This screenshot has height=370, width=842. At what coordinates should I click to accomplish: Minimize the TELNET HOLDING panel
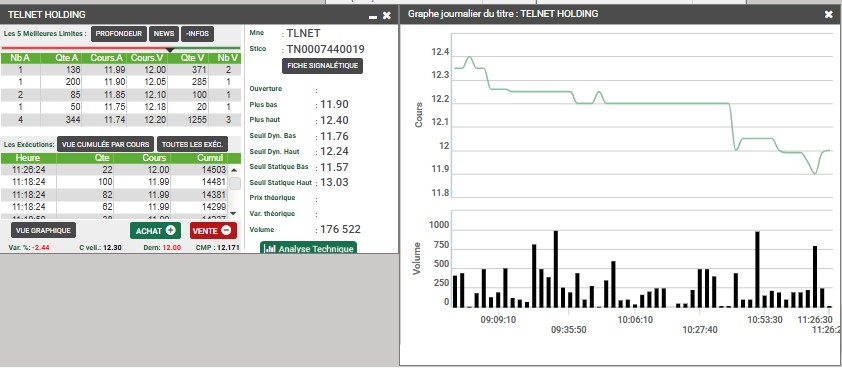pyautogui.click(x=373, y=16)
